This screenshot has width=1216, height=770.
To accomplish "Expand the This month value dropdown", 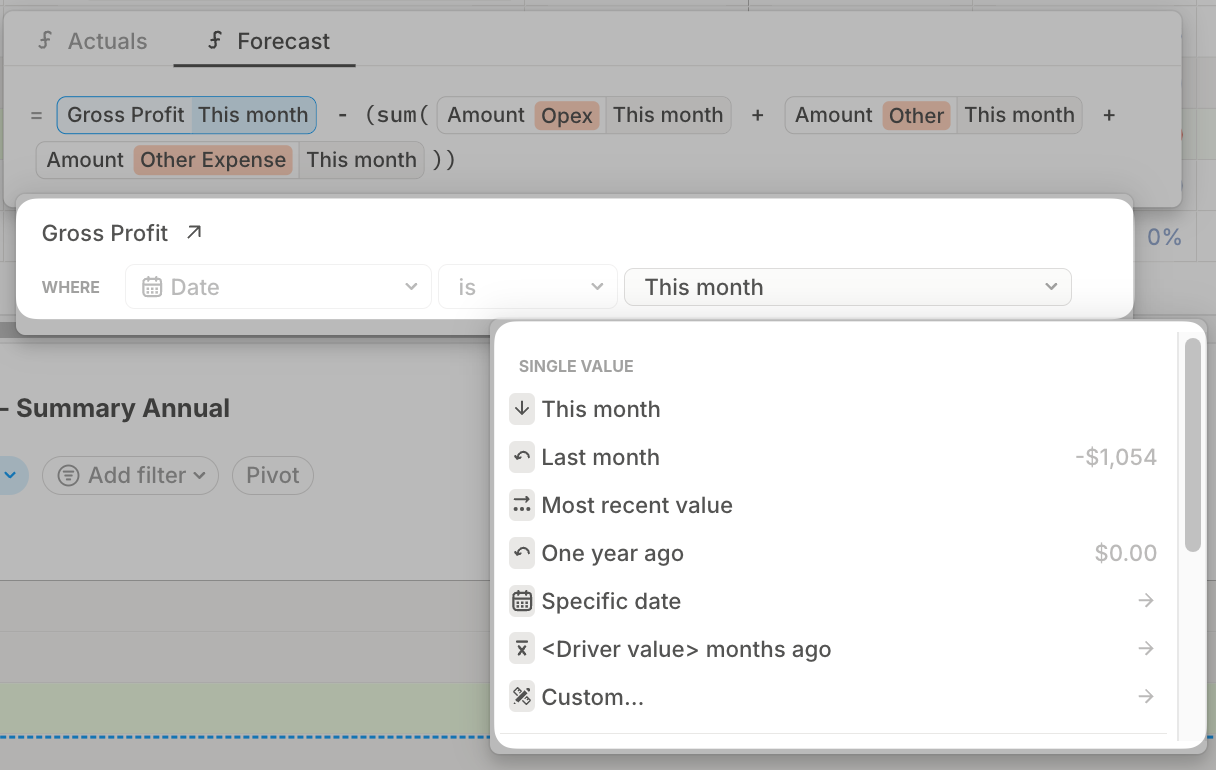I will (847, 287).
